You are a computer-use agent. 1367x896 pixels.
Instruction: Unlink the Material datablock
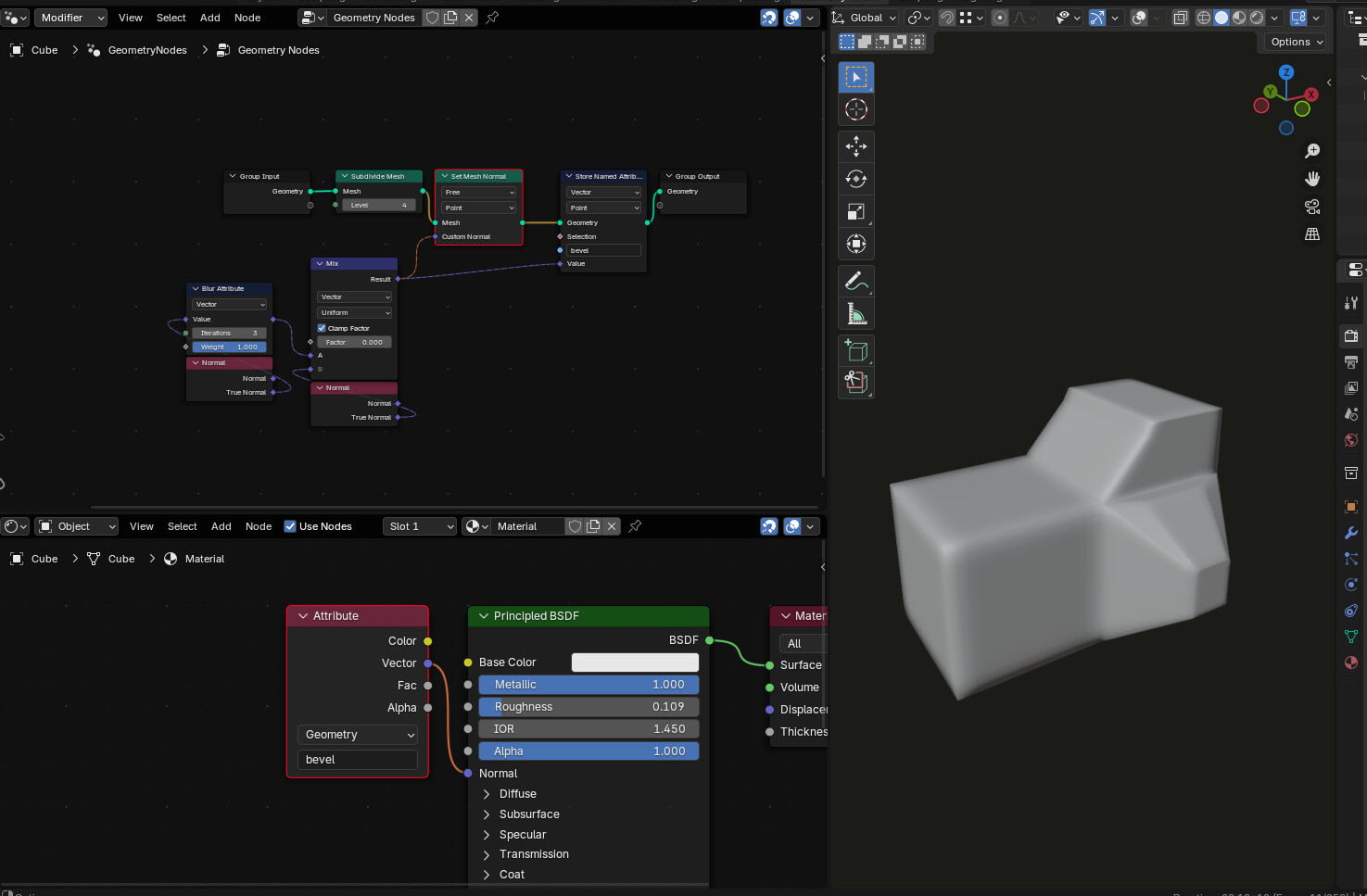tap(612, 526)
